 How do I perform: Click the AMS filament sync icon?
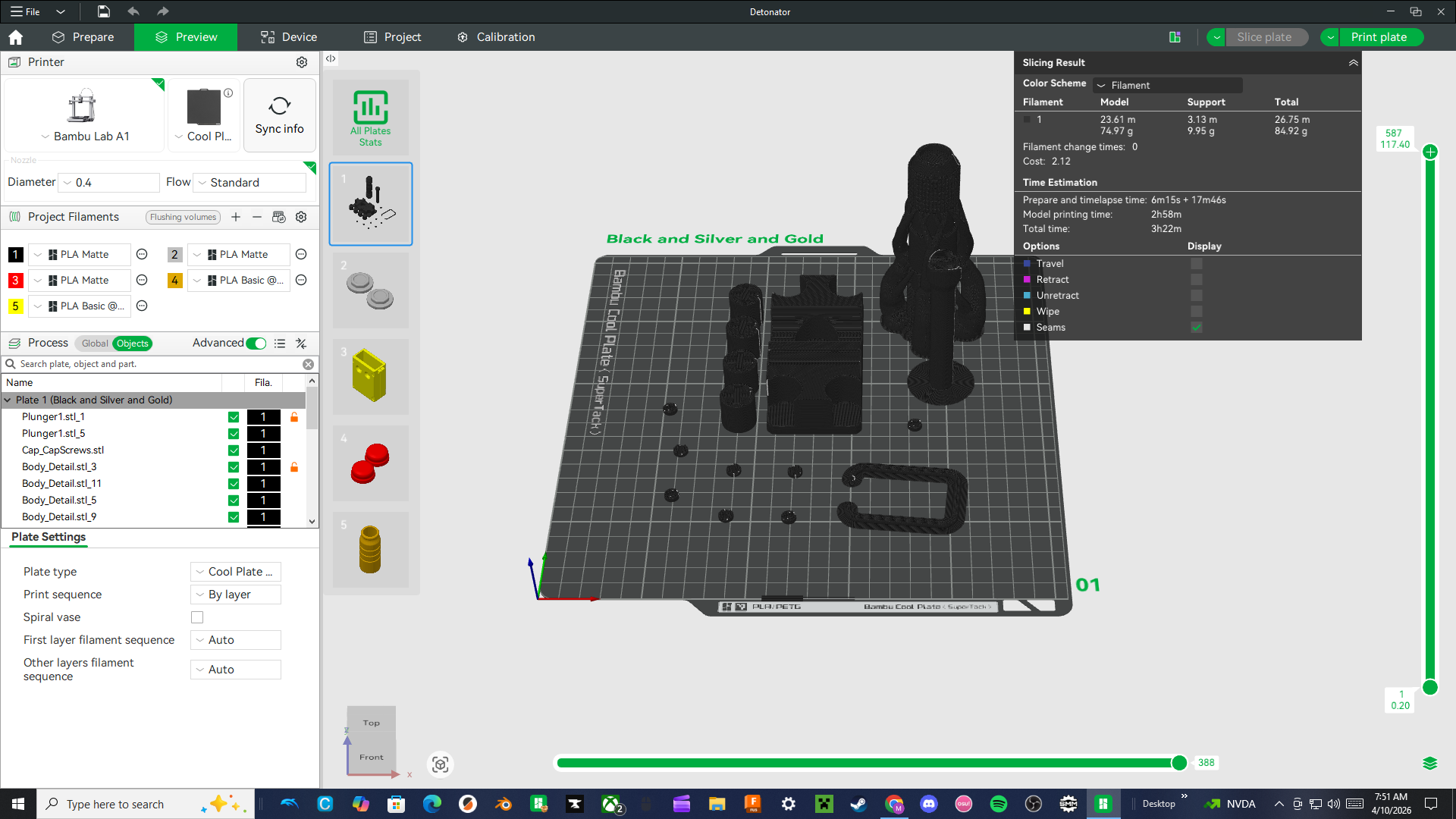point(279,217)
